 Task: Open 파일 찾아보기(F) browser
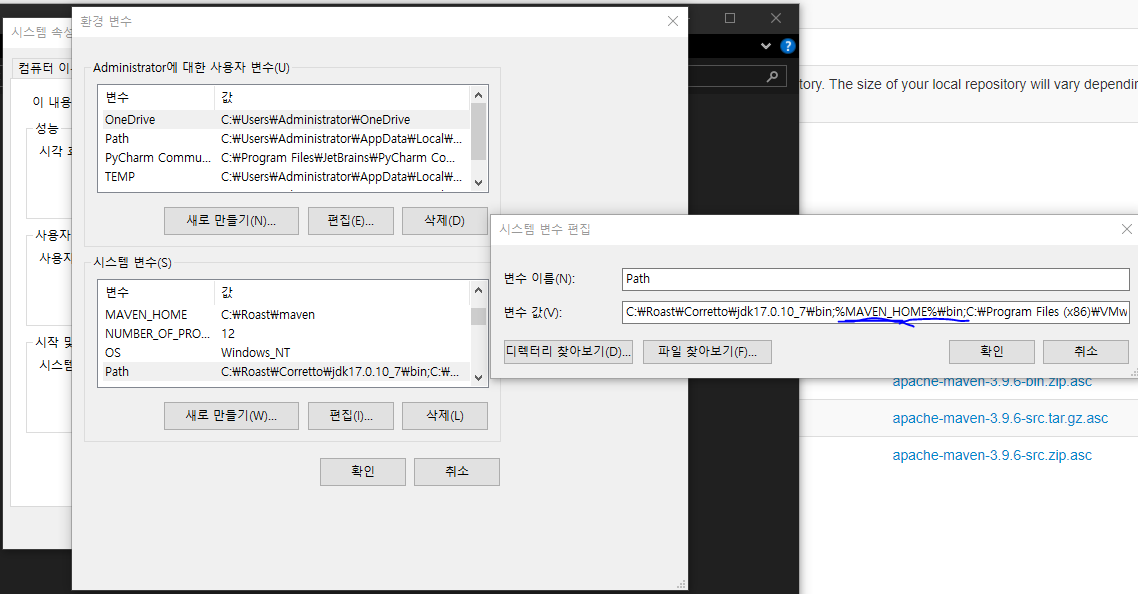pos(708,352)
